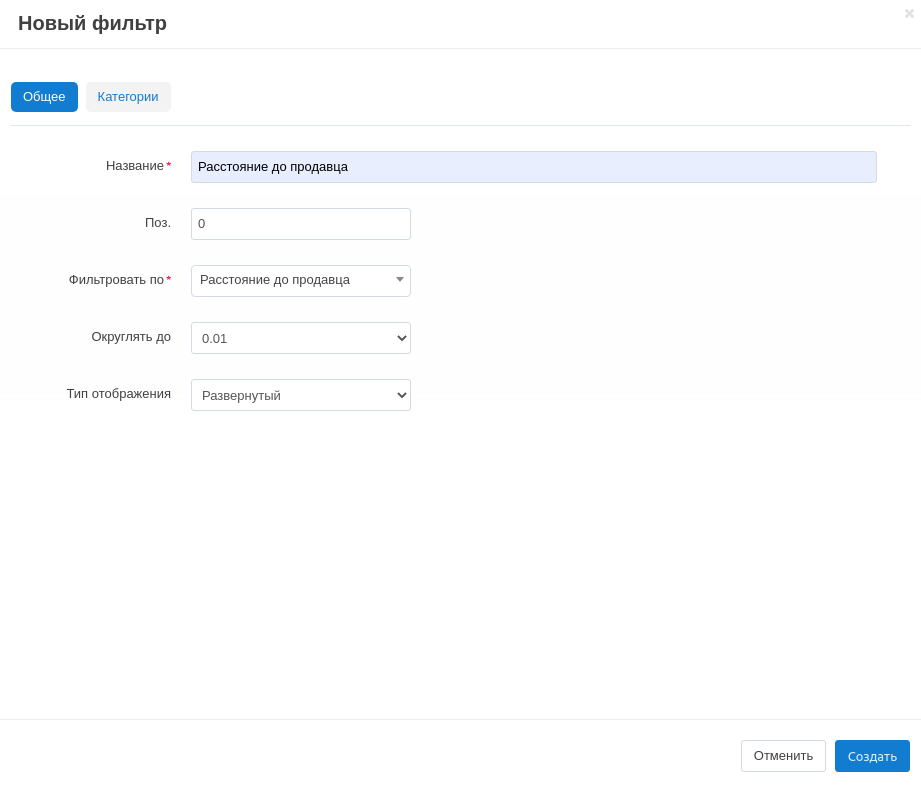Viewport: 921px width, 790px height.
Task: Focus the Название input field
Action: click(533, 167)
